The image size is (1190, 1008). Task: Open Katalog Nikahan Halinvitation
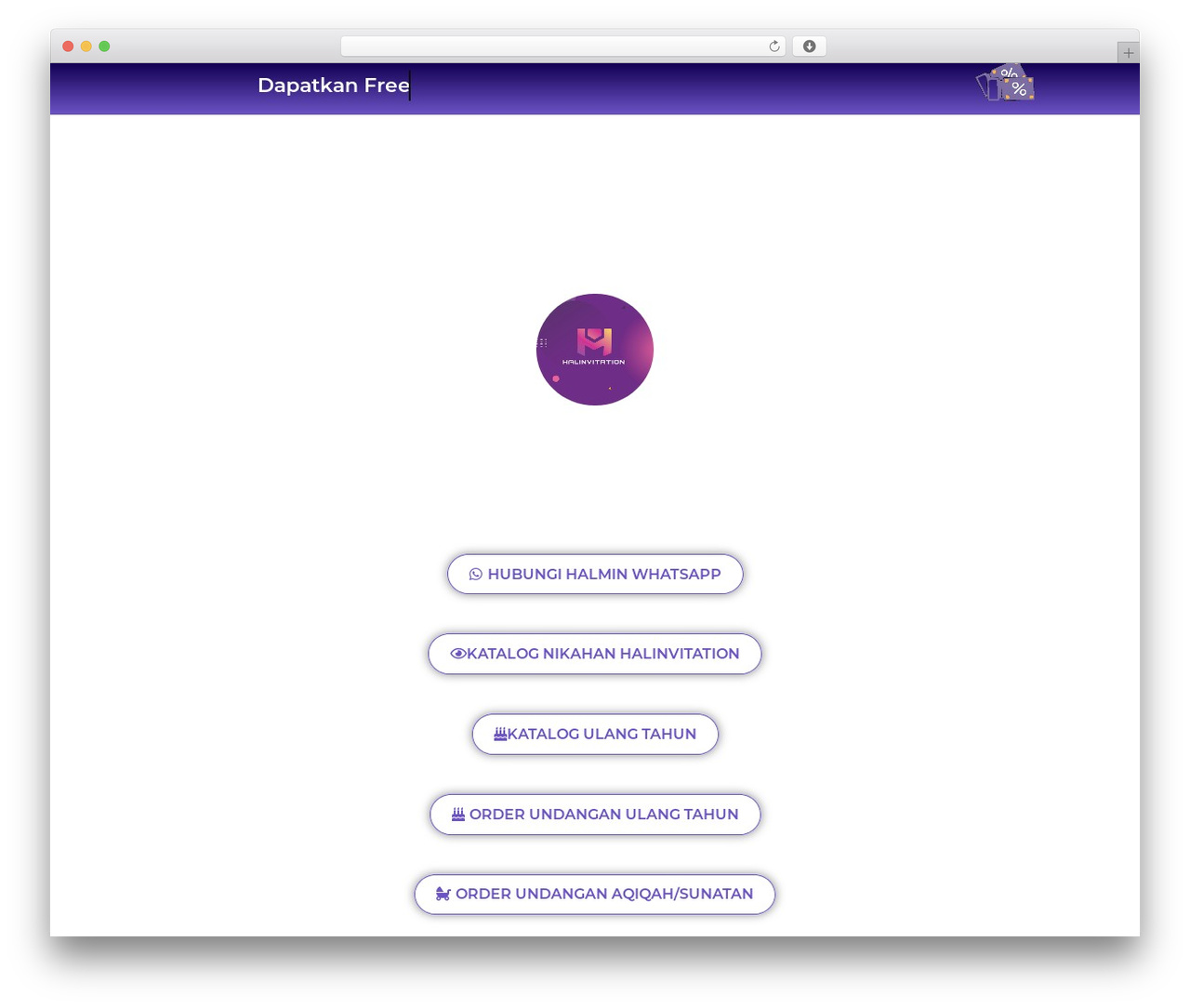pyautogui.click(x=595, y=654)
